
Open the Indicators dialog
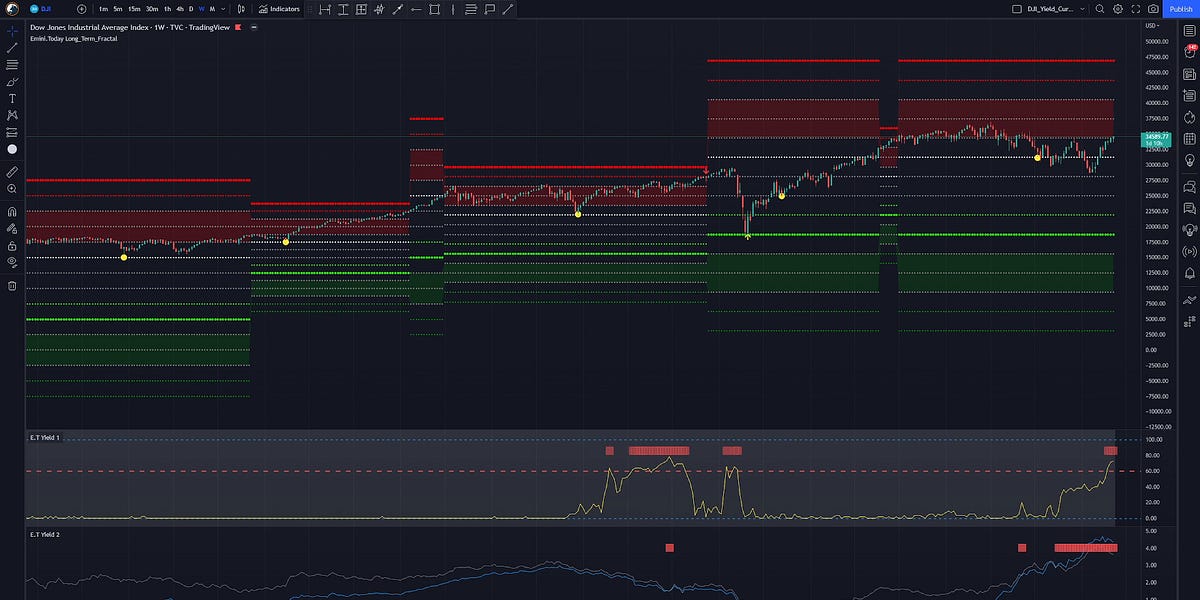[278, 9]
